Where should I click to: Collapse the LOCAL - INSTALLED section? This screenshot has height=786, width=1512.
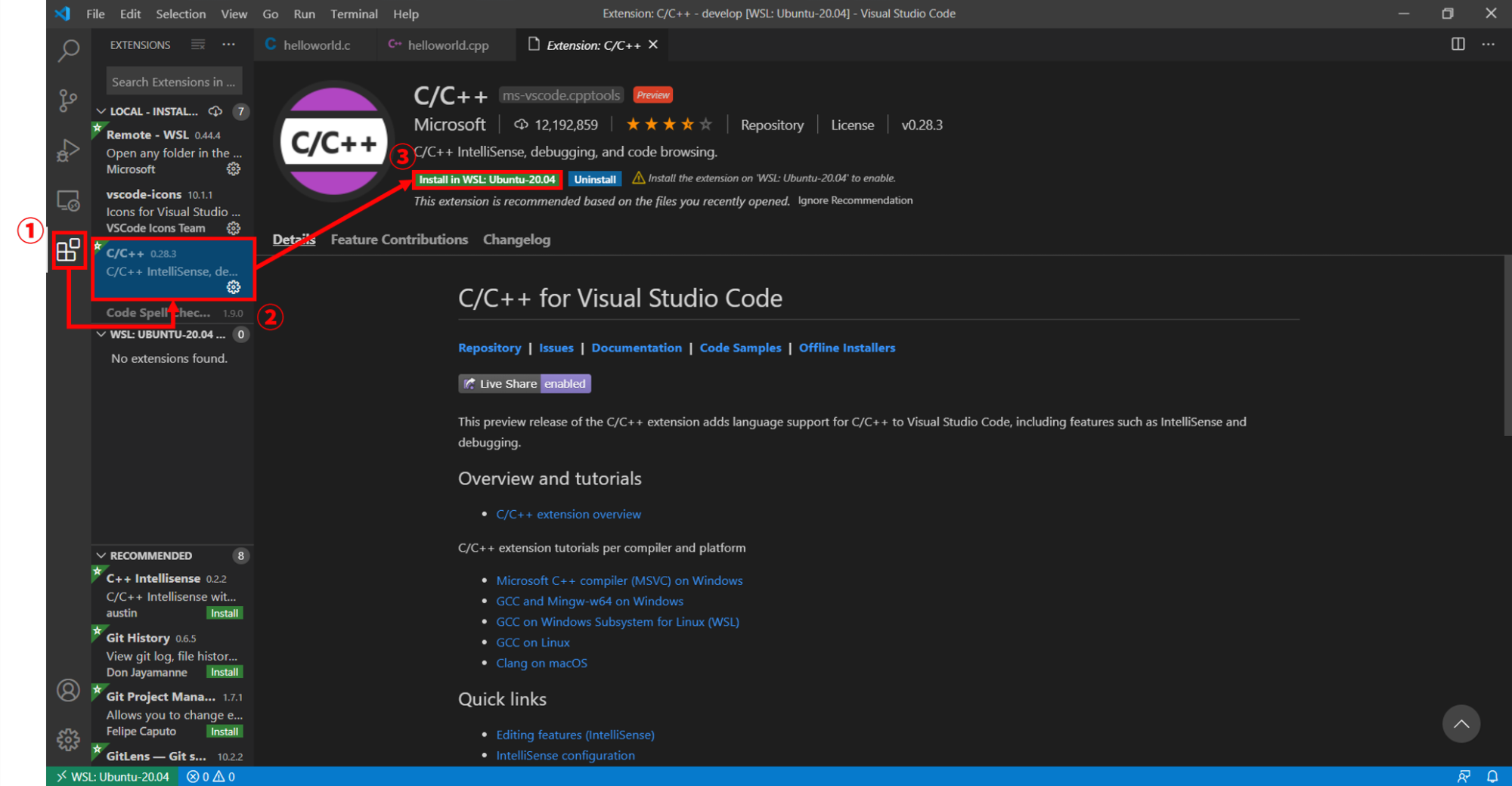coord(101,111)
